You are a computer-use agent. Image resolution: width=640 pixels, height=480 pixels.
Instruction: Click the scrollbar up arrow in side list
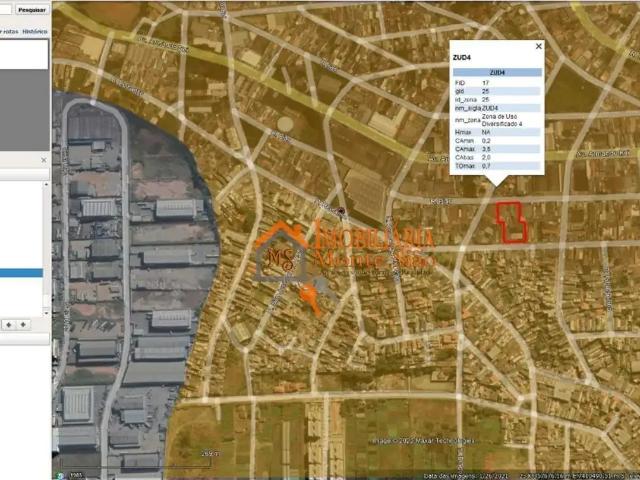pyautogui.click(x=46, y=185)
